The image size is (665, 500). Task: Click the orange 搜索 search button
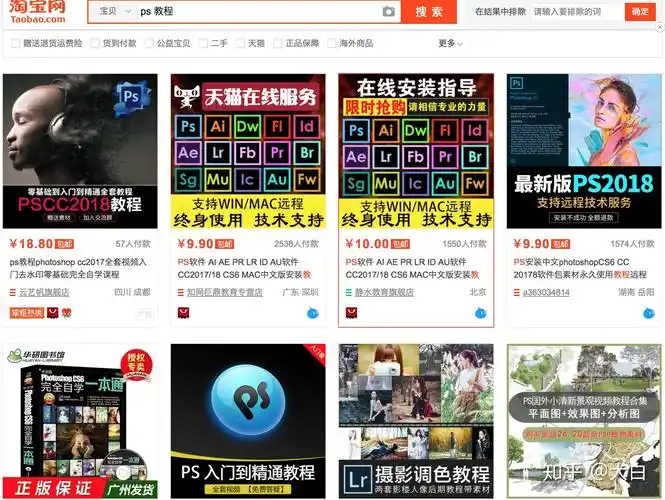[x=429, y=11]
